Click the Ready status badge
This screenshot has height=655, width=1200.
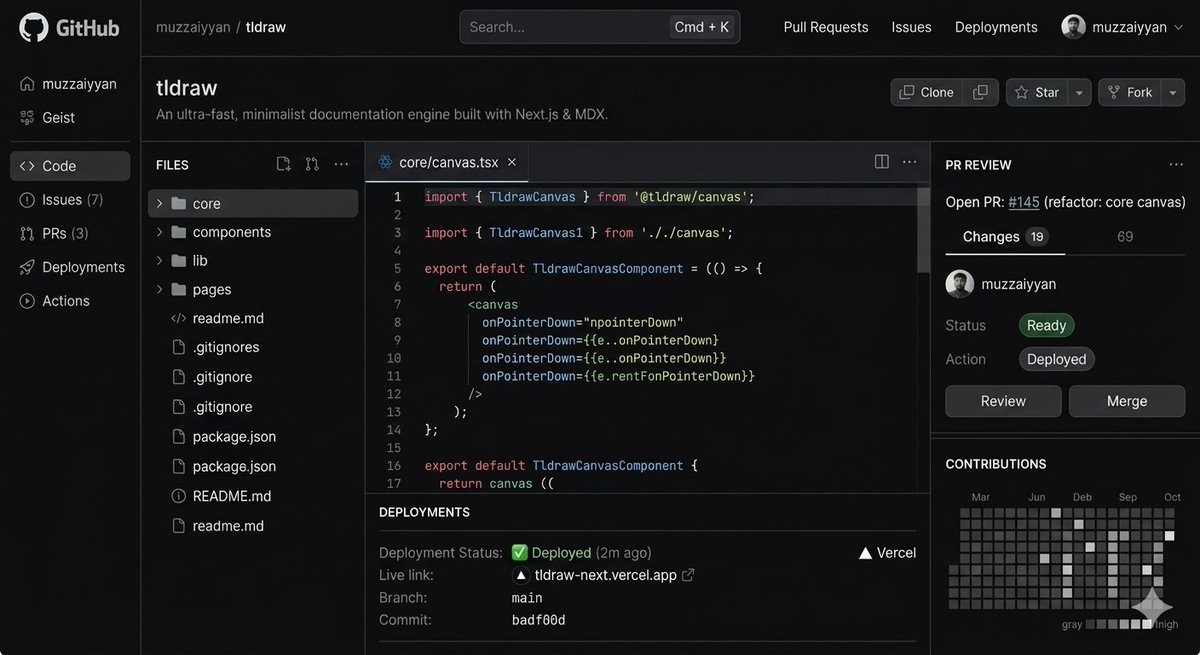pyautogui.click(x=1046, y=325)
